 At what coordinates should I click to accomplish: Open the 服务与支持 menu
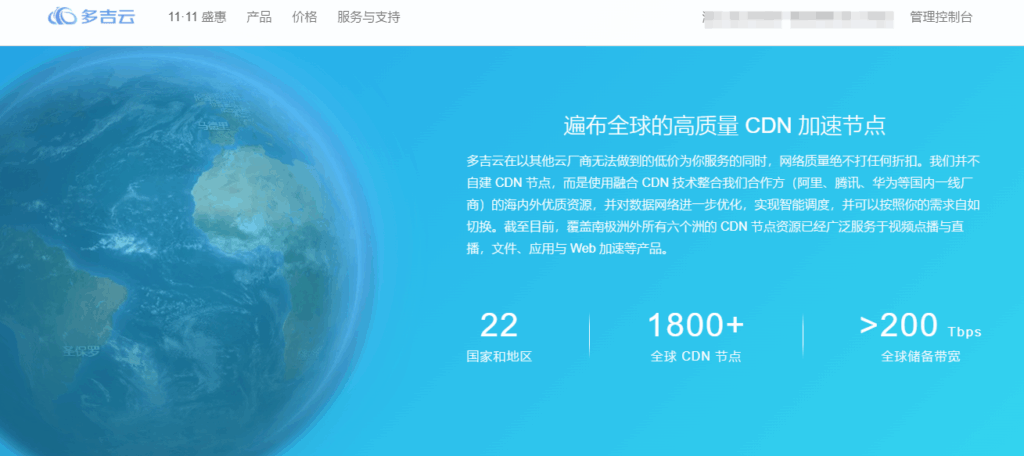[x=369, y=18]
